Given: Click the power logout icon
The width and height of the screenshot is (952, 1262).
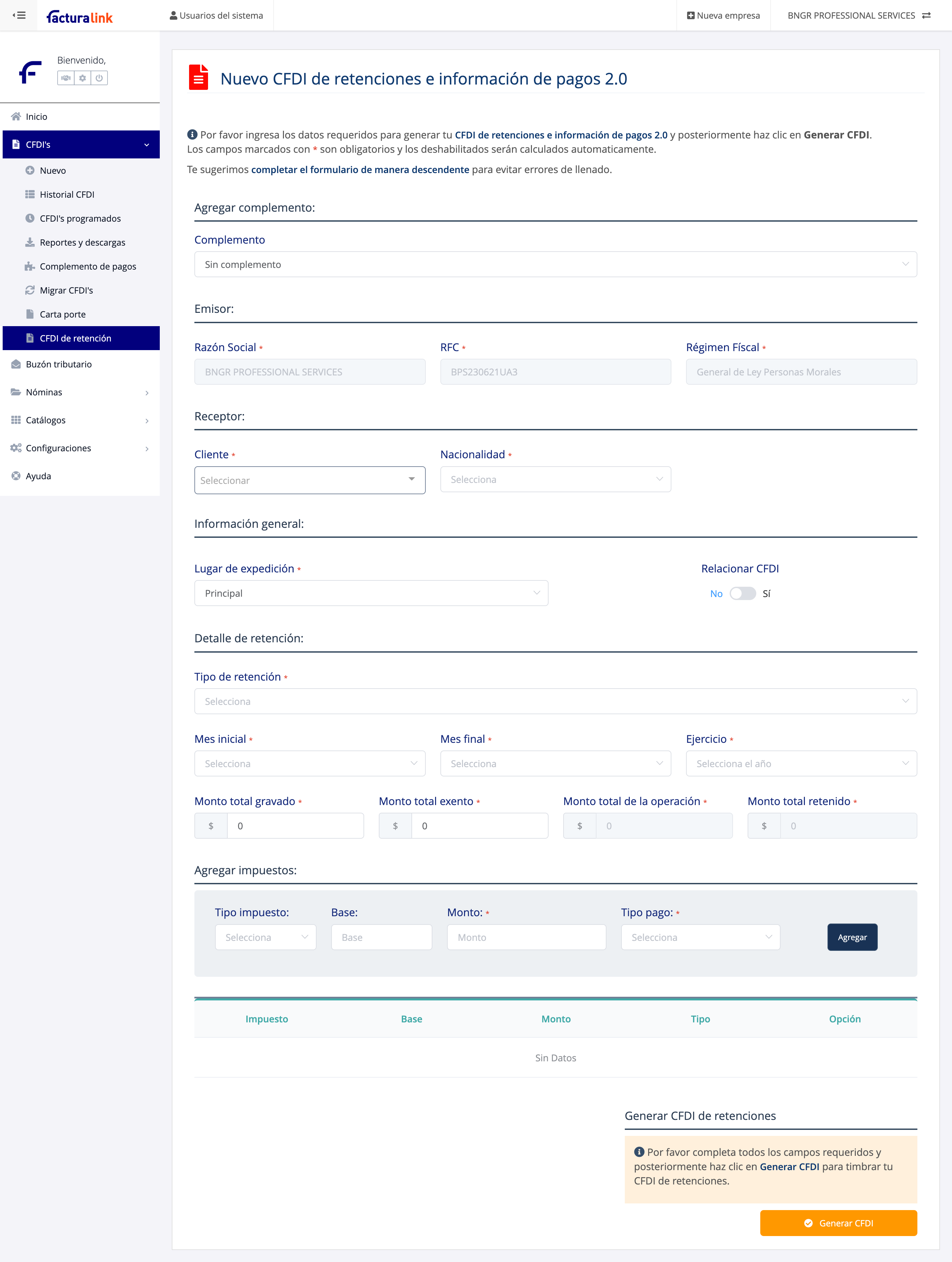Looking at the screenshot, I should click(x=99, y=78).
